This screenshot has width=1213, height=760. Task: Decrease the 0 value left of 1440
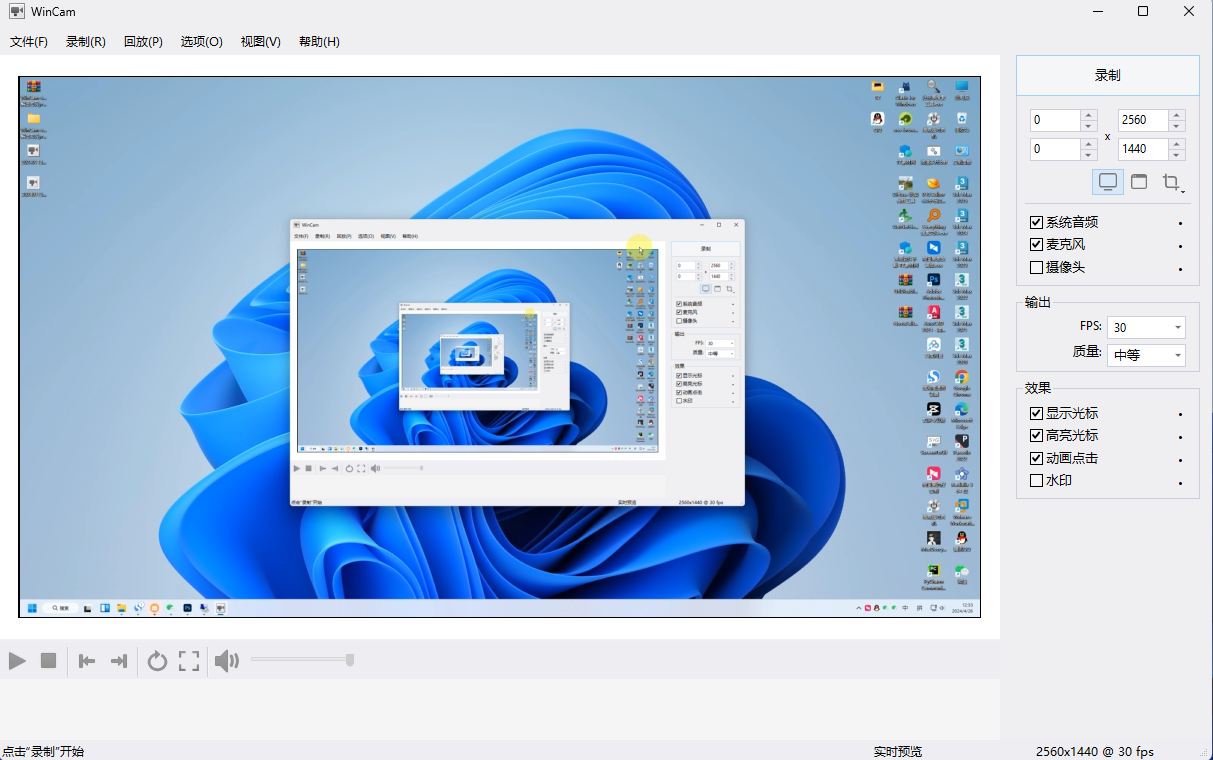(1089, 155)
